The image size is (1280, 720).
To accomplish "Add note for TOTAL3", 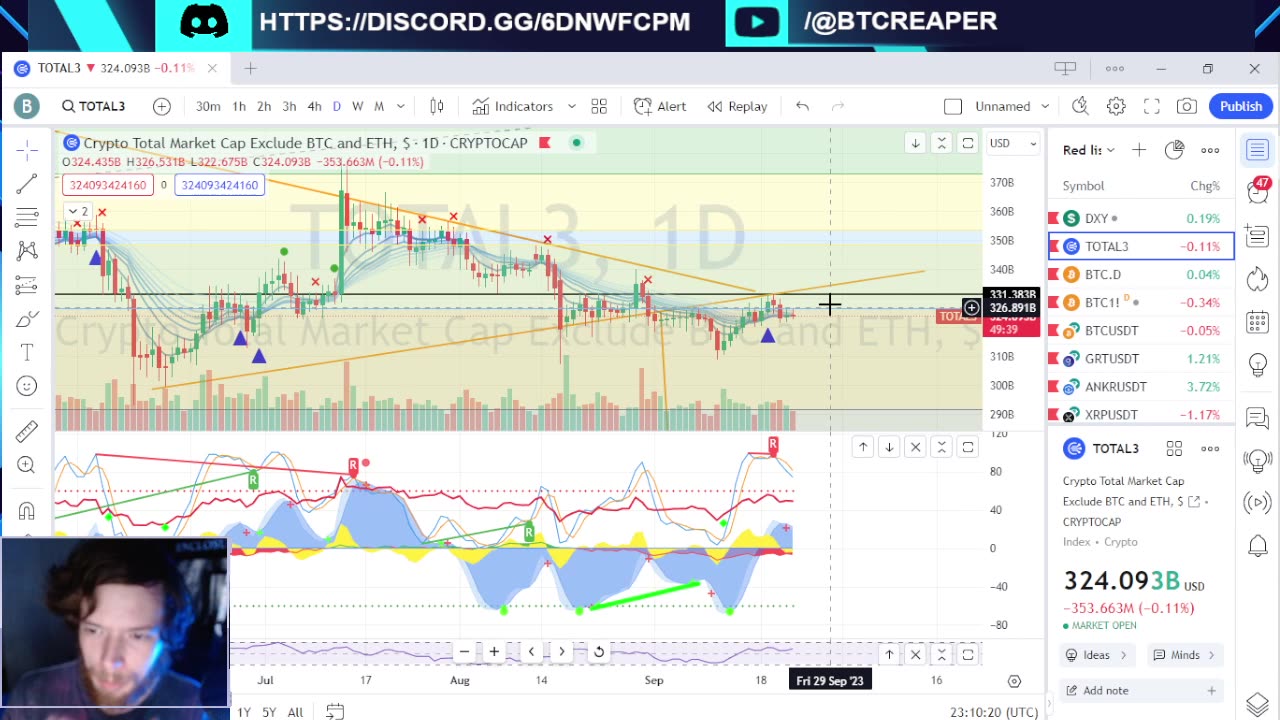I will point(1141,690).
